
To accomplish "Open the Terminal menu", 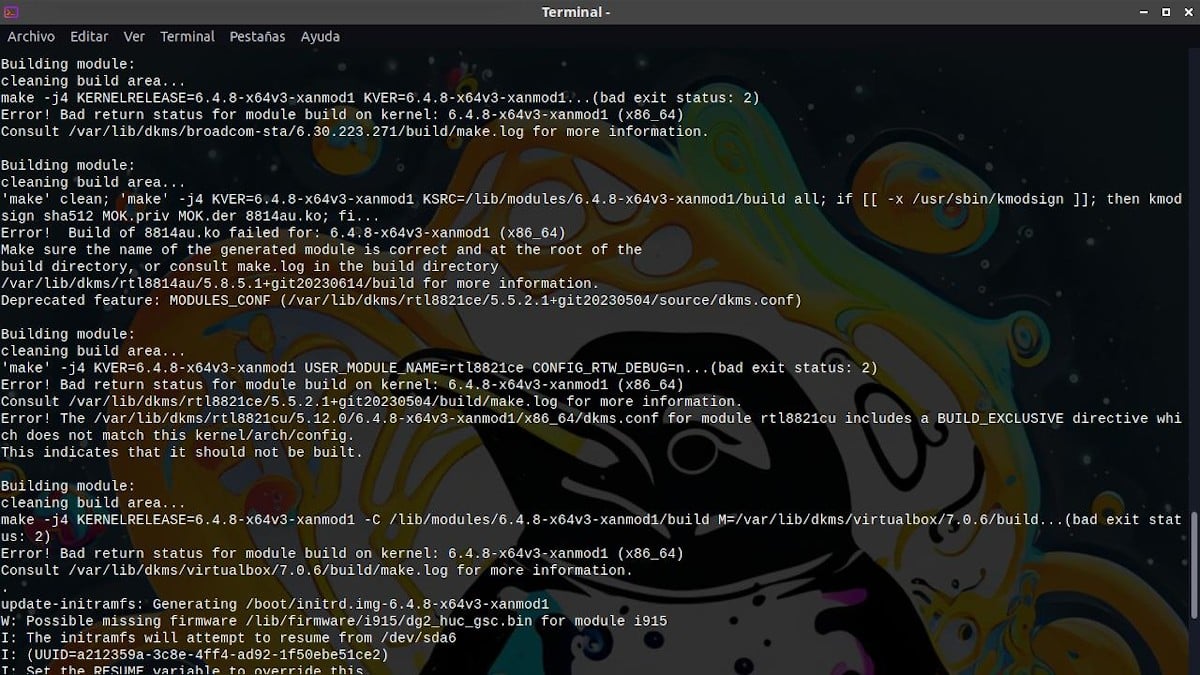I will [187, 36].
